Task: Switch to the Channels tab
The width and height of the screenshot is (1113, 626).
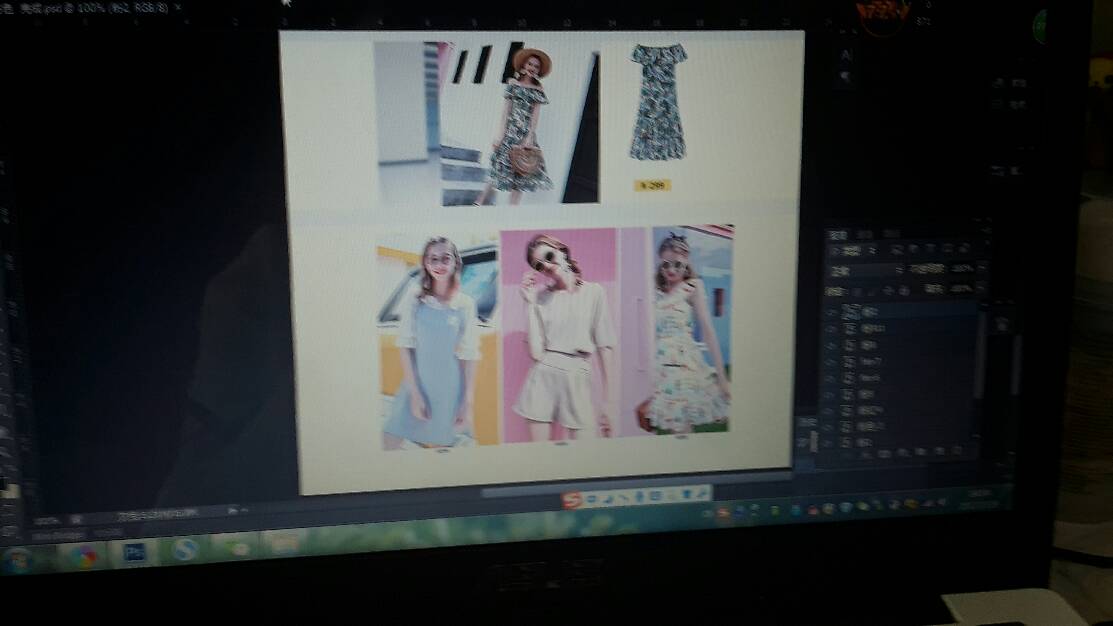Action: (x=866, y=234)
